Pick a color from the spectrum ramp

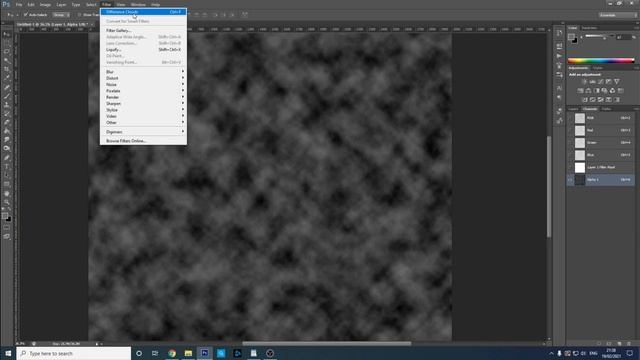[601, 60]
